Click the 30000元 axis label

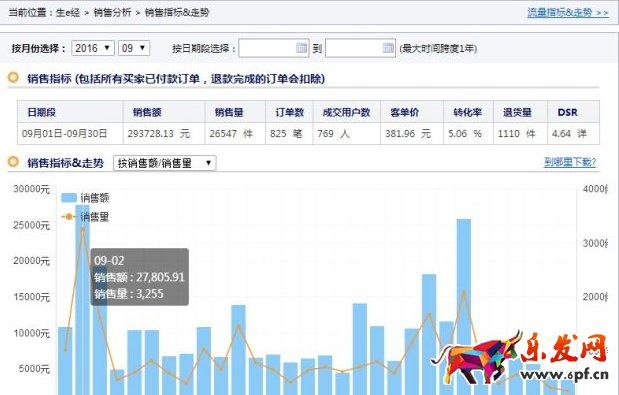point(32,189)
